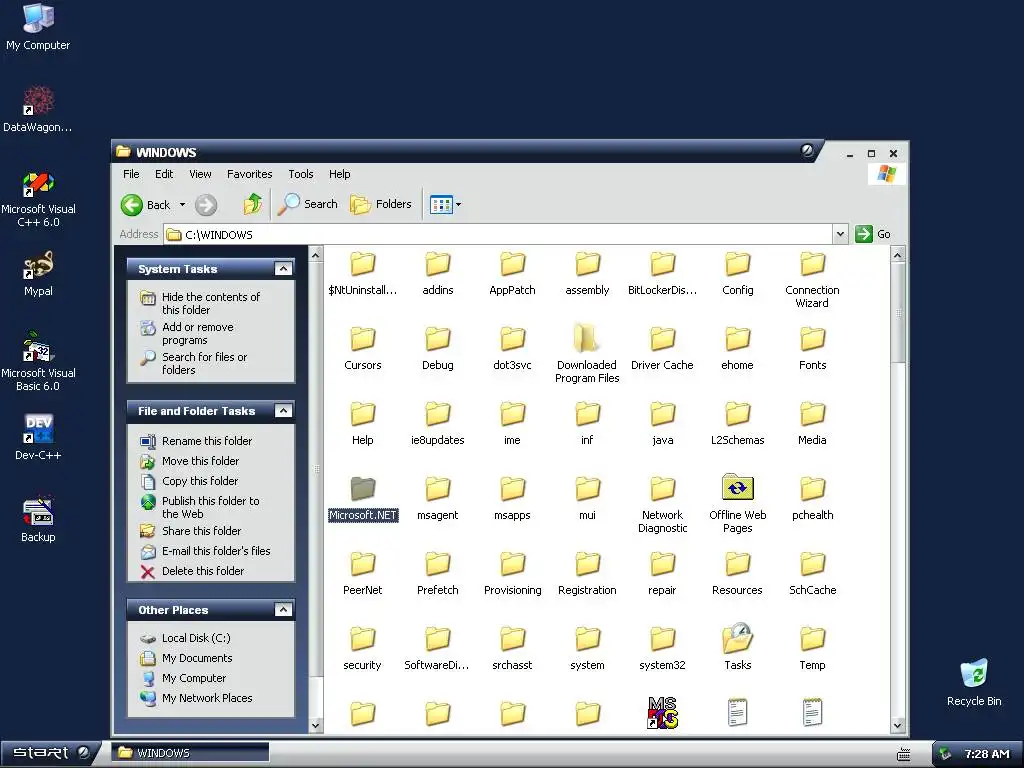
Task: Open My Computer desktop icon
Action: click(38, 27)
